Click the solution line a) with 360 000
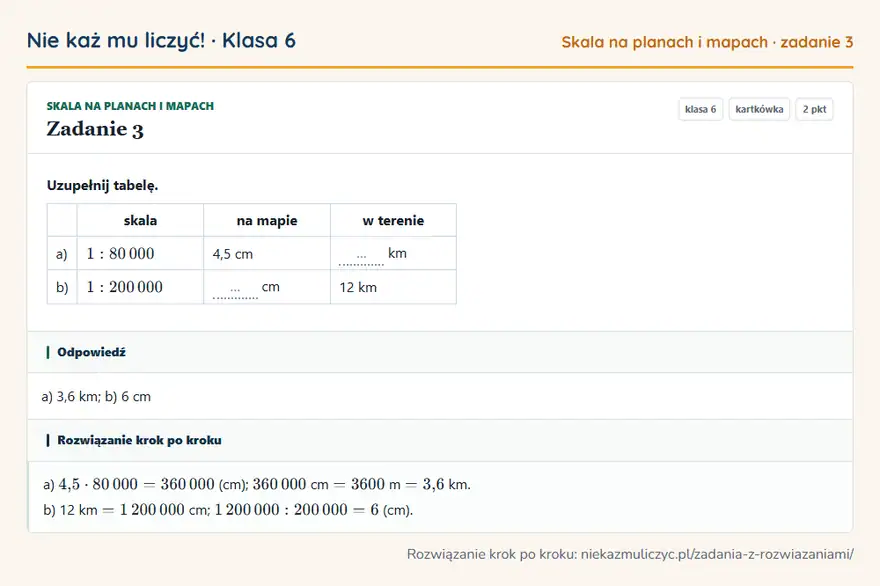This screenshot has width=880, height=586. [x=257, y=484]
